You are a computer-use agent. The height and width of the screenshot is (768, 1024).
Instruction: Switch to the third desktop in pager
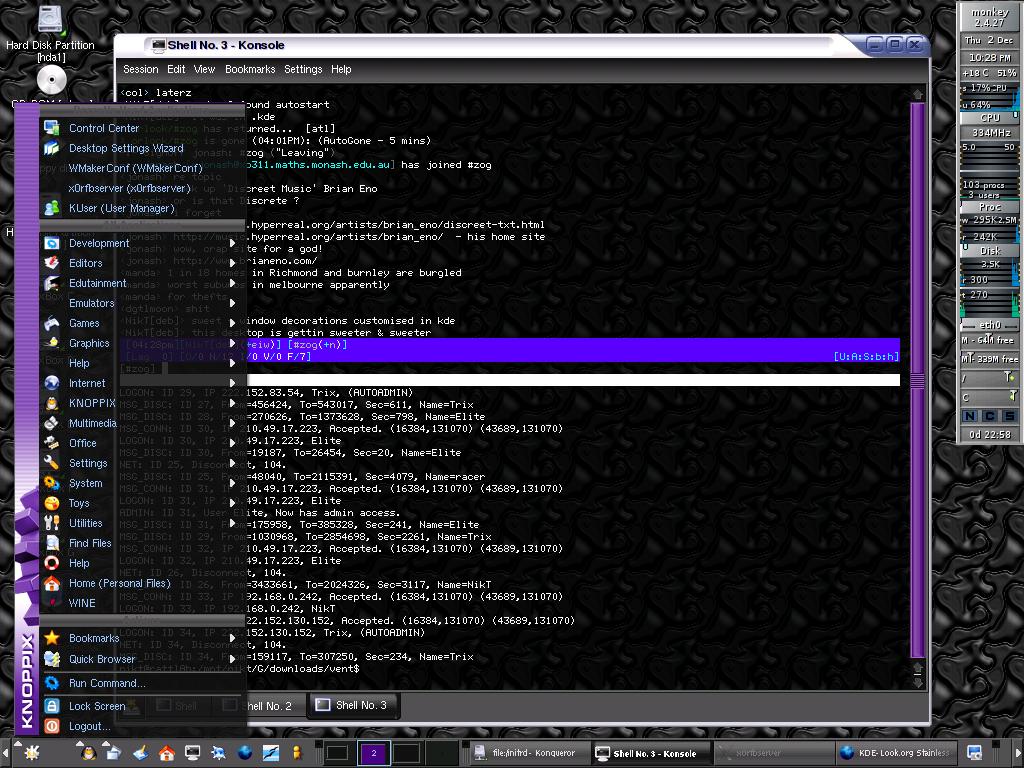[x=406, y=753]
